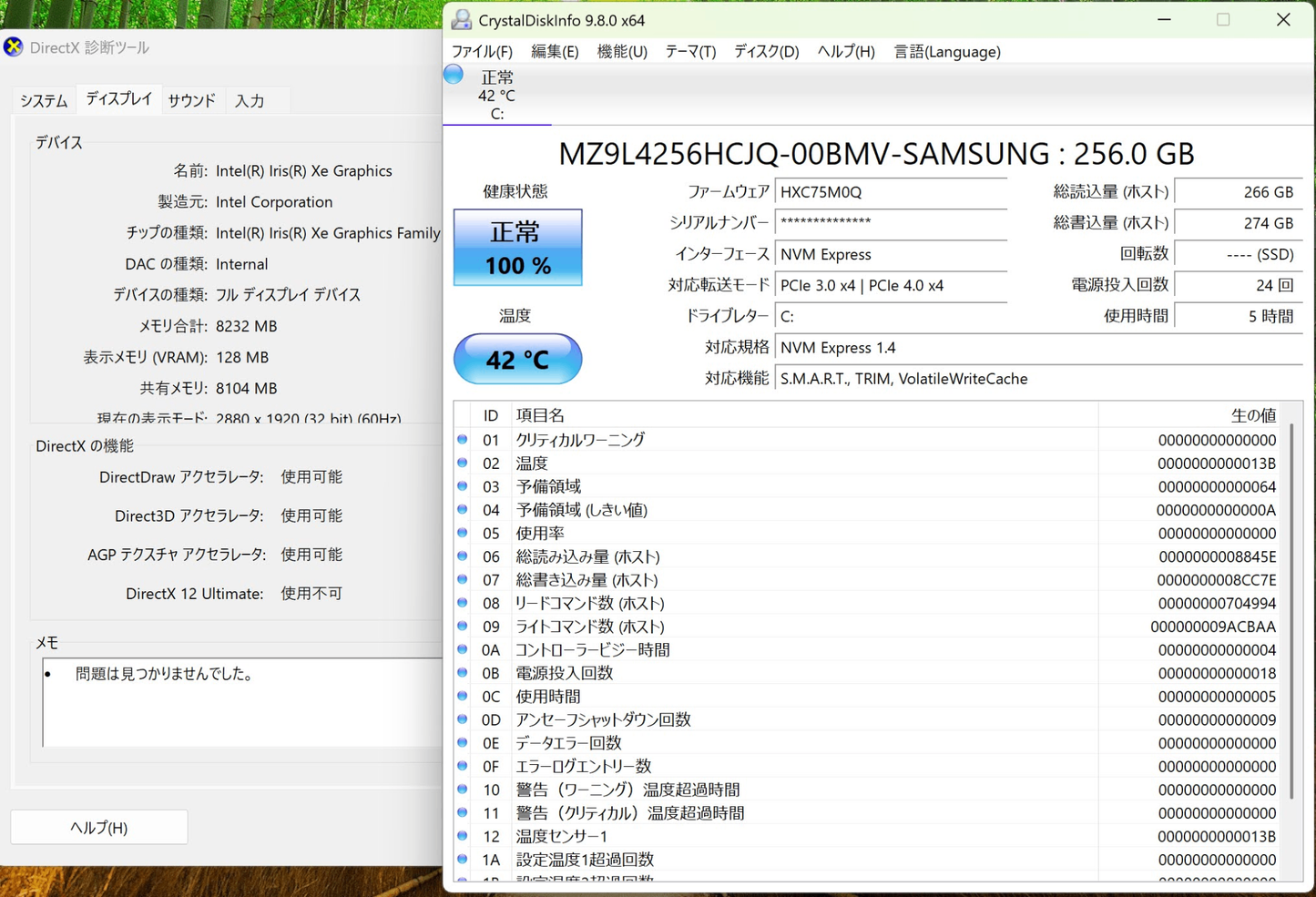
Task: Click the 8232 MB memory total value
Action: pyautogui.click(x=246, y=326)
